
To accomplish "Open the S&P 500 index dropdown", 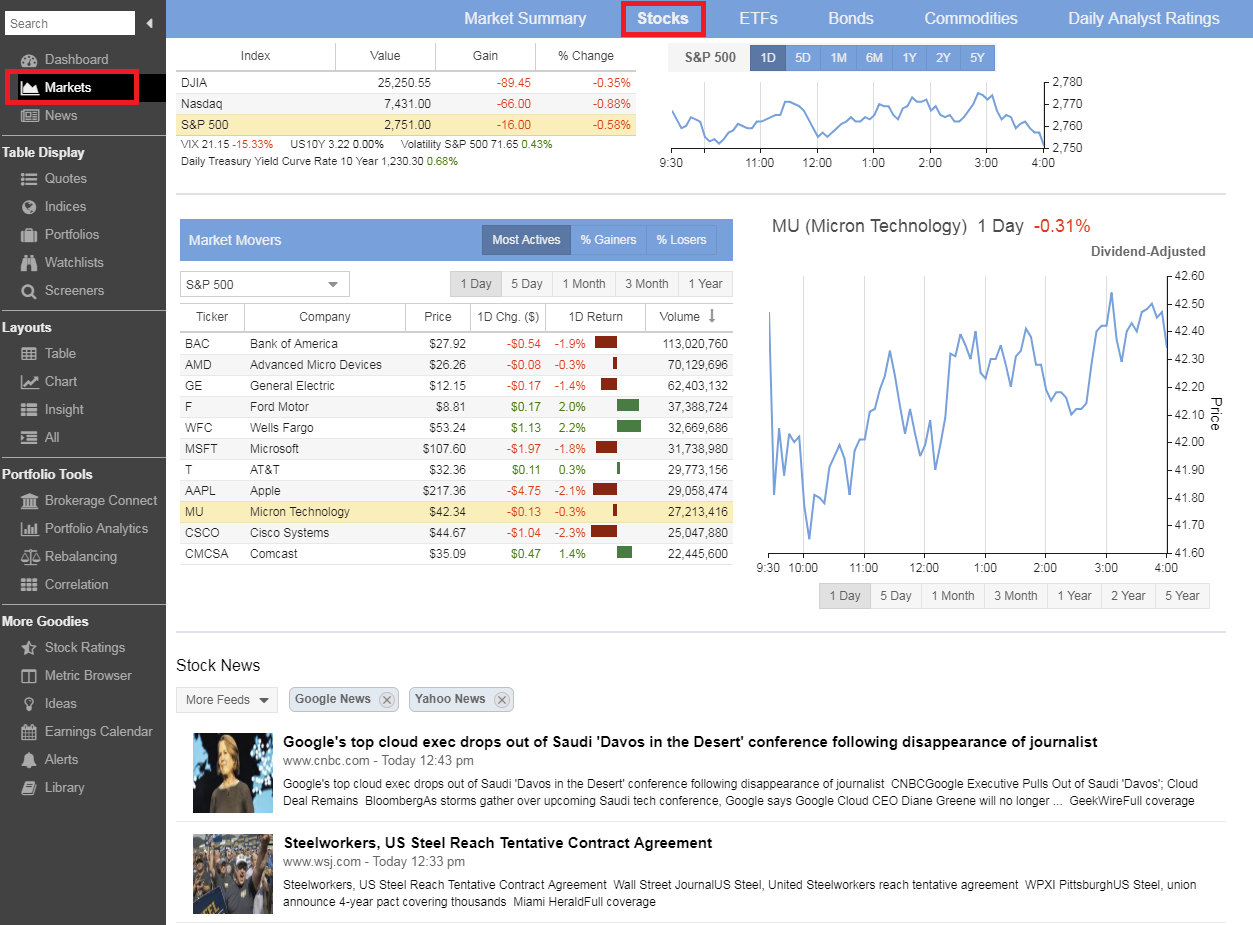I will (x=264, y=285).
